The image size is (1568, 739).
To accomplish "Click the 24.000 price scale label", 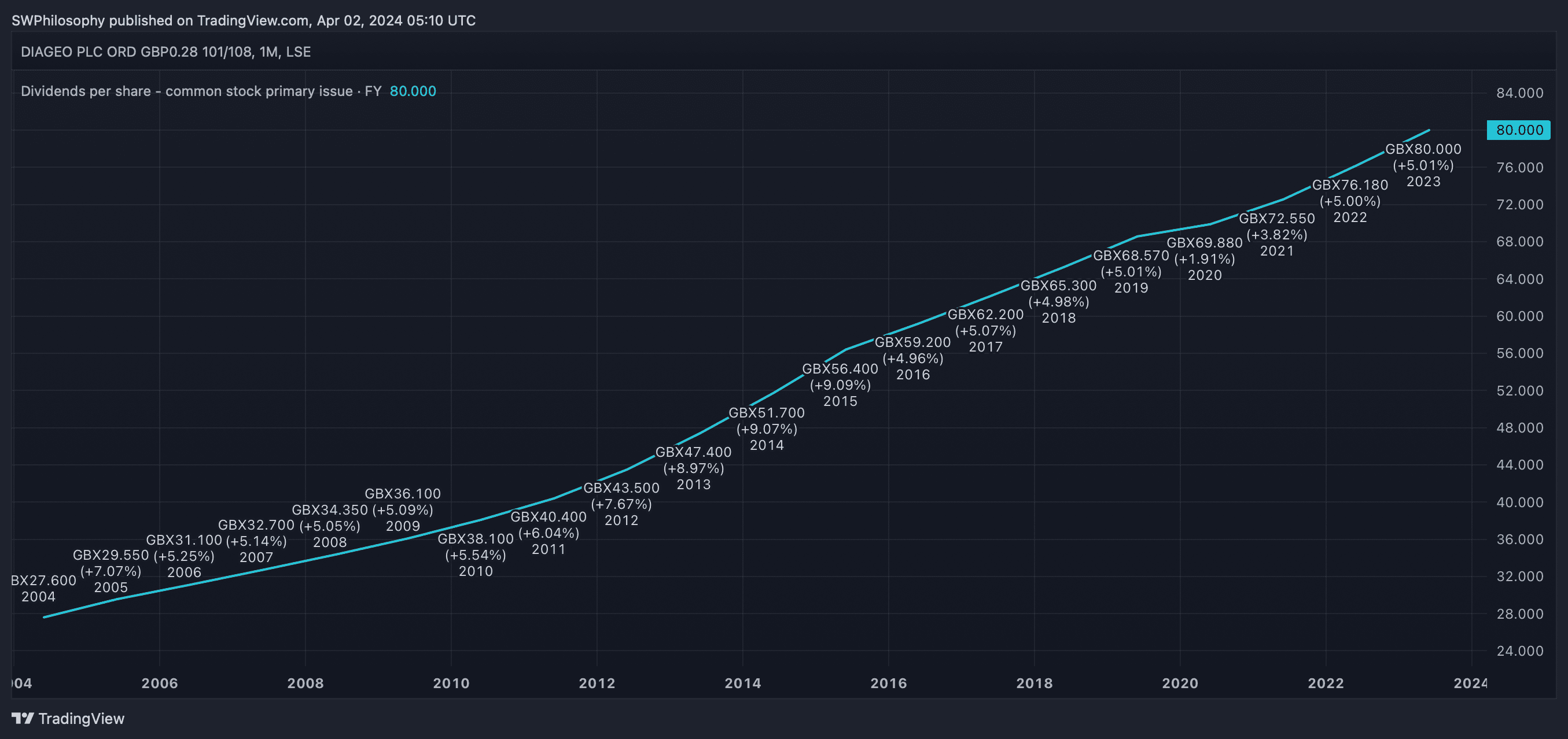I will click(1520, 651).
